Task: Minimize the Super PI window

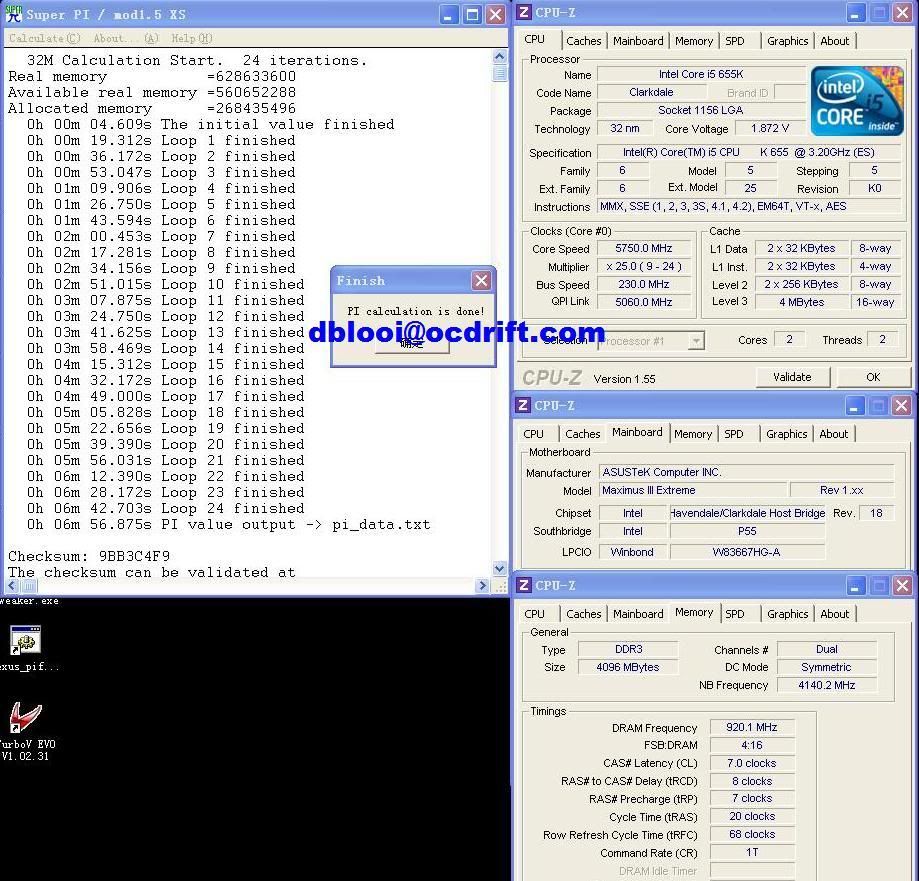Action: pos(449,15)
